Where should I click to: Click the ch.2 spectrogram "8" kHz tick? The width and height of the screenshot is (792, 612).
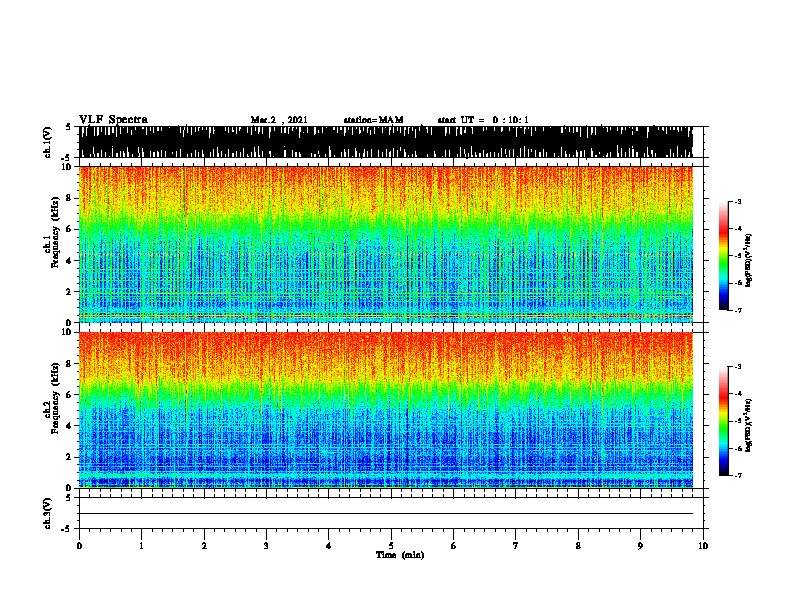tap(70, 364)
